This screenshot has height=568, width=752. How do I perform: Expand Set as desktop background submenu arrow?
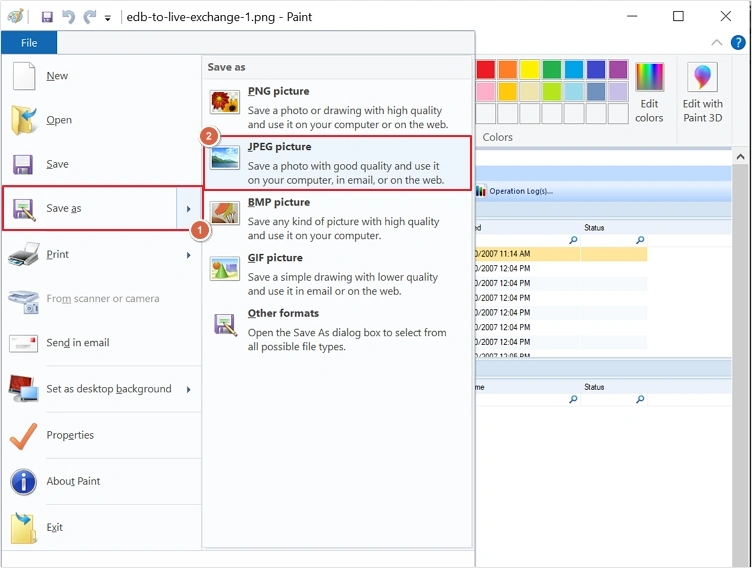[x=189, y=389]
